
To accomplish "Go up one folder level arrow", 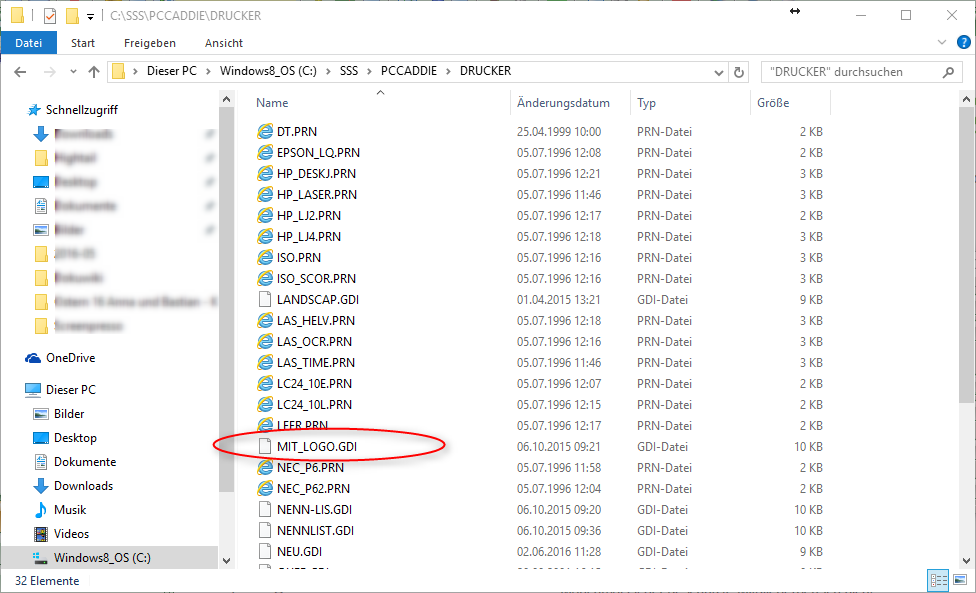I will pos(94,72).
